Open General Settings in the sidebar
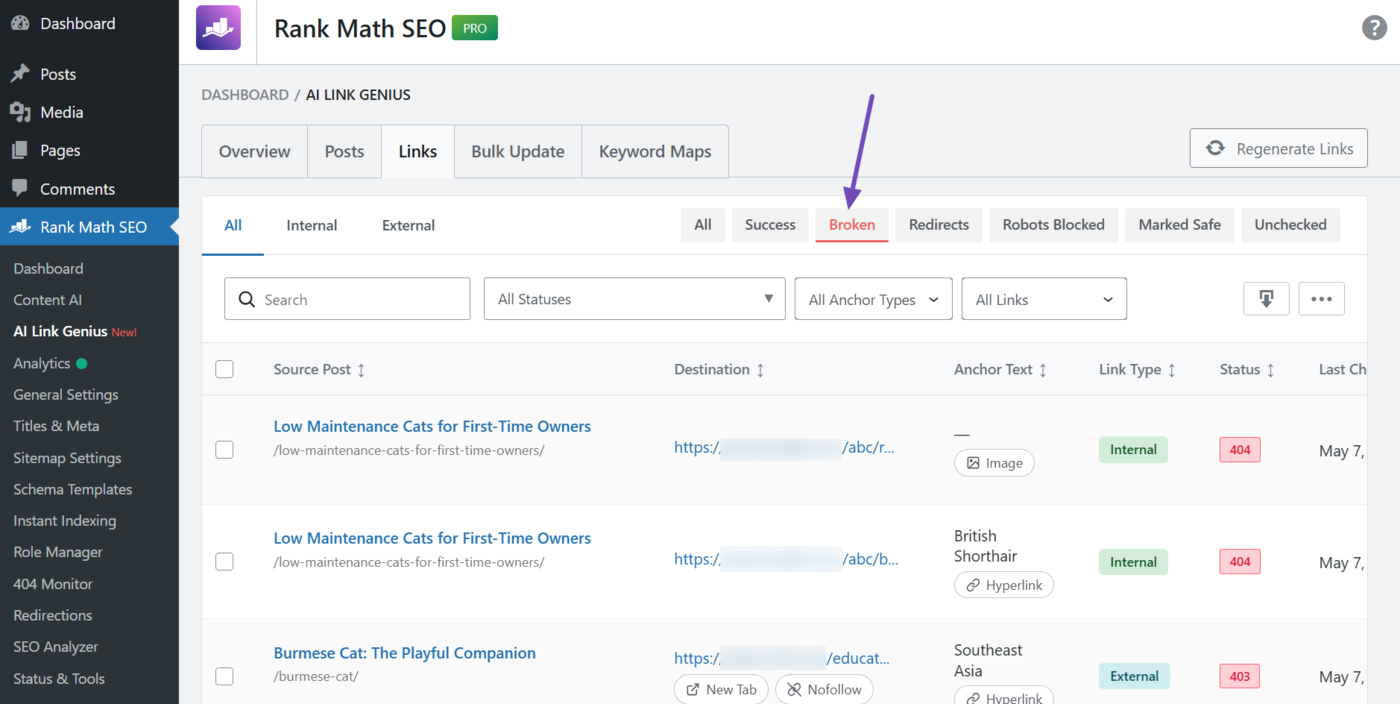The height and width of the screenshot is (704, 1400). [x=66, y=395]
